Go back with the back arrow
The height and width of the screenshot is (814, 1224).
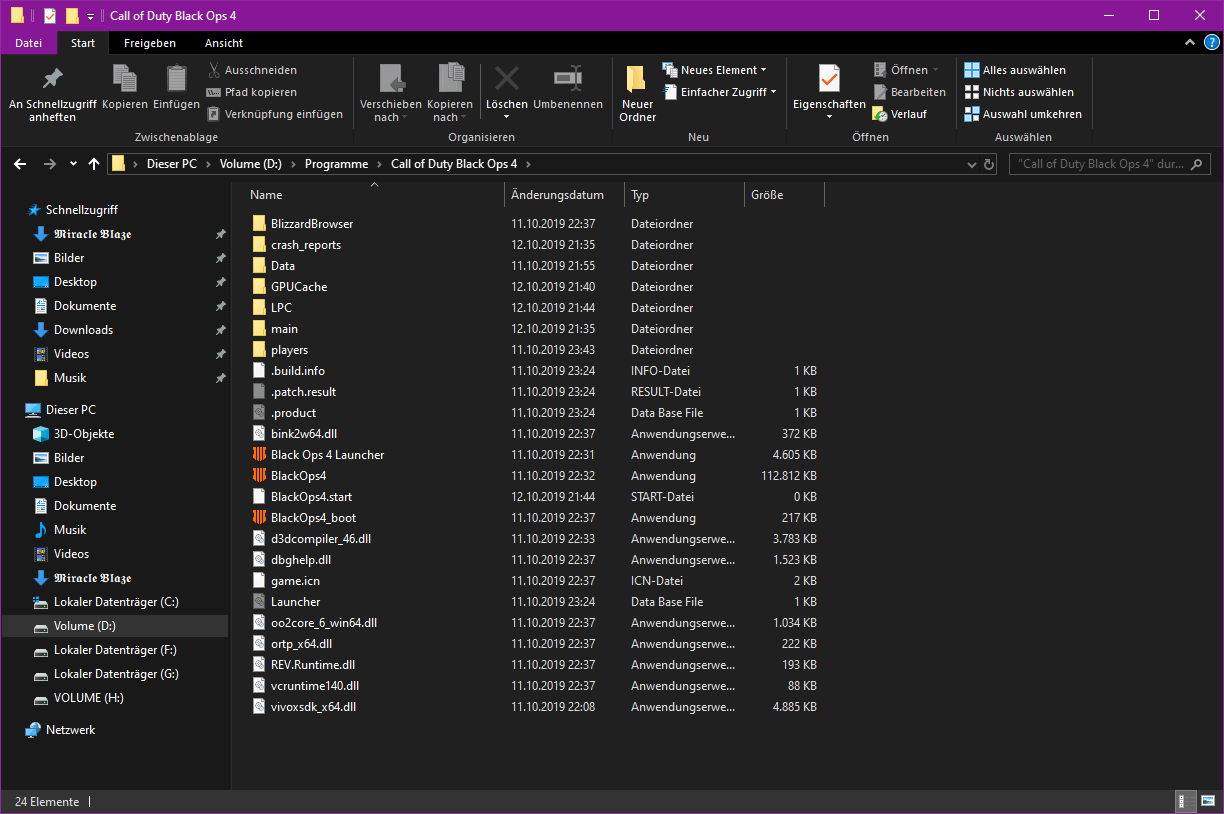point(21,164)
